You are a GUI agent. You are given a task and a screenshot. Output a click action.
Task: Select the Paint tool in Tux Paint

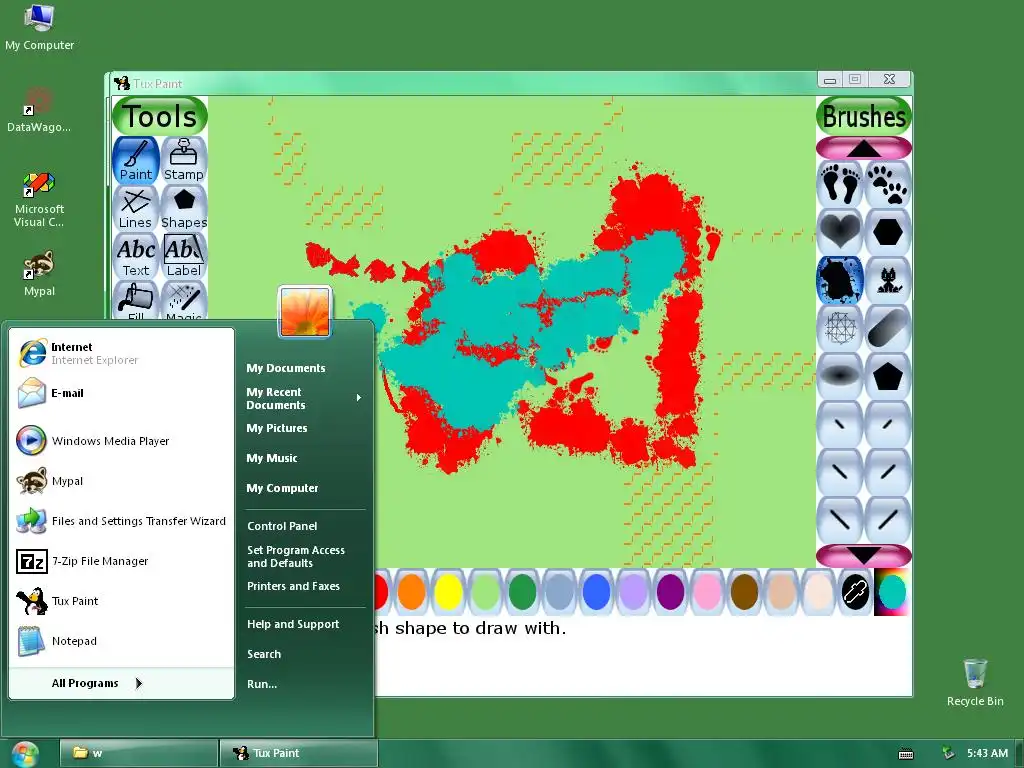point(136,160)
